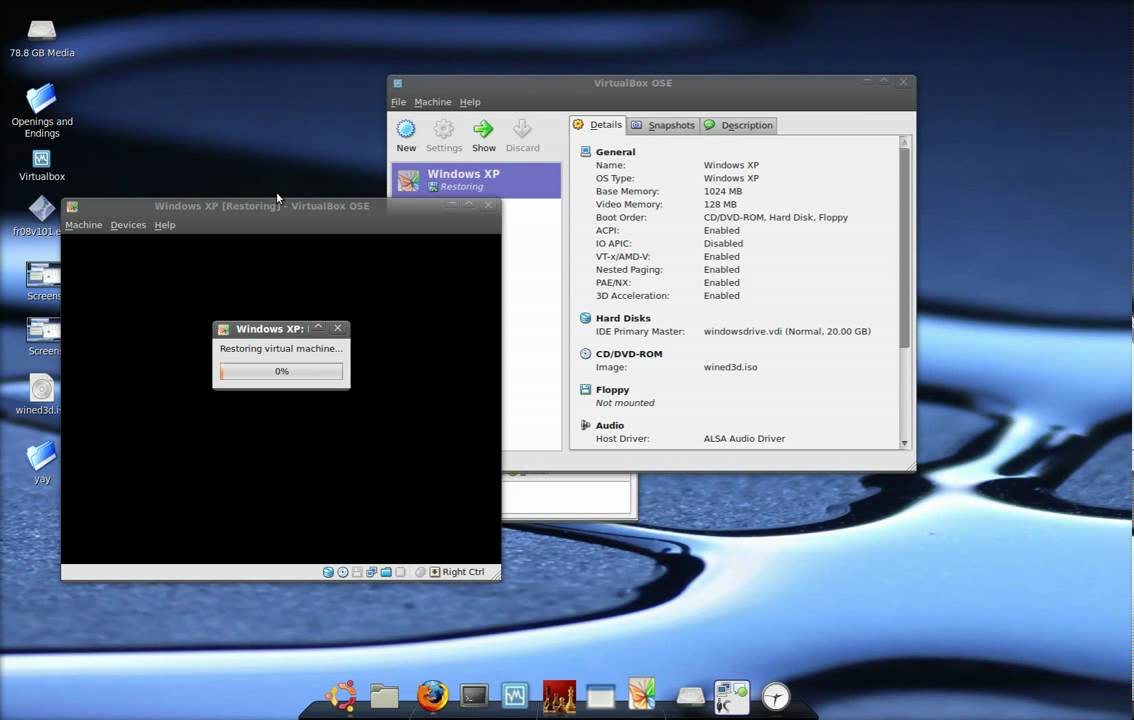Click the 'CD/DVD-ROM, Hard Disk, Floppy' boot order text
This screenshot has height=720, width=1134.
(x=775, y=218)
